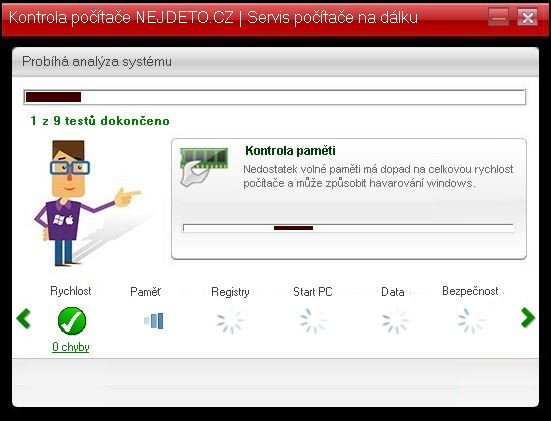Click the loading spinner under Data
The width and height of the screenshot is (551, 421).
(x=395, y=321)
